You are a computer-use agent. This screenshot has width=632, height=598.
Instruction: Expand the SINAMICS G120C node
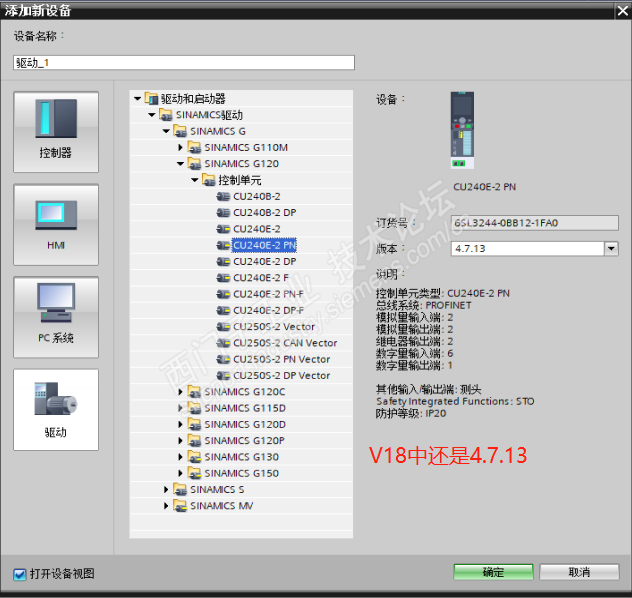tap(180, 392)
